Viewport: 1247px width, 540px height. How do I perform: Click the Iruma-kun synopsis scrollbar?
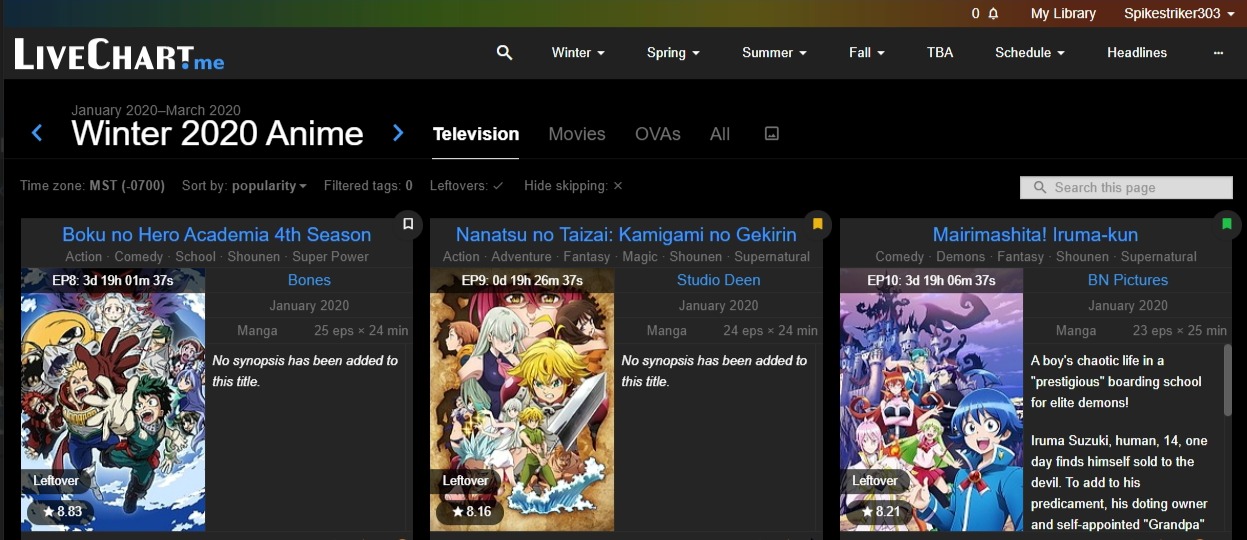tap(1228, 380)
